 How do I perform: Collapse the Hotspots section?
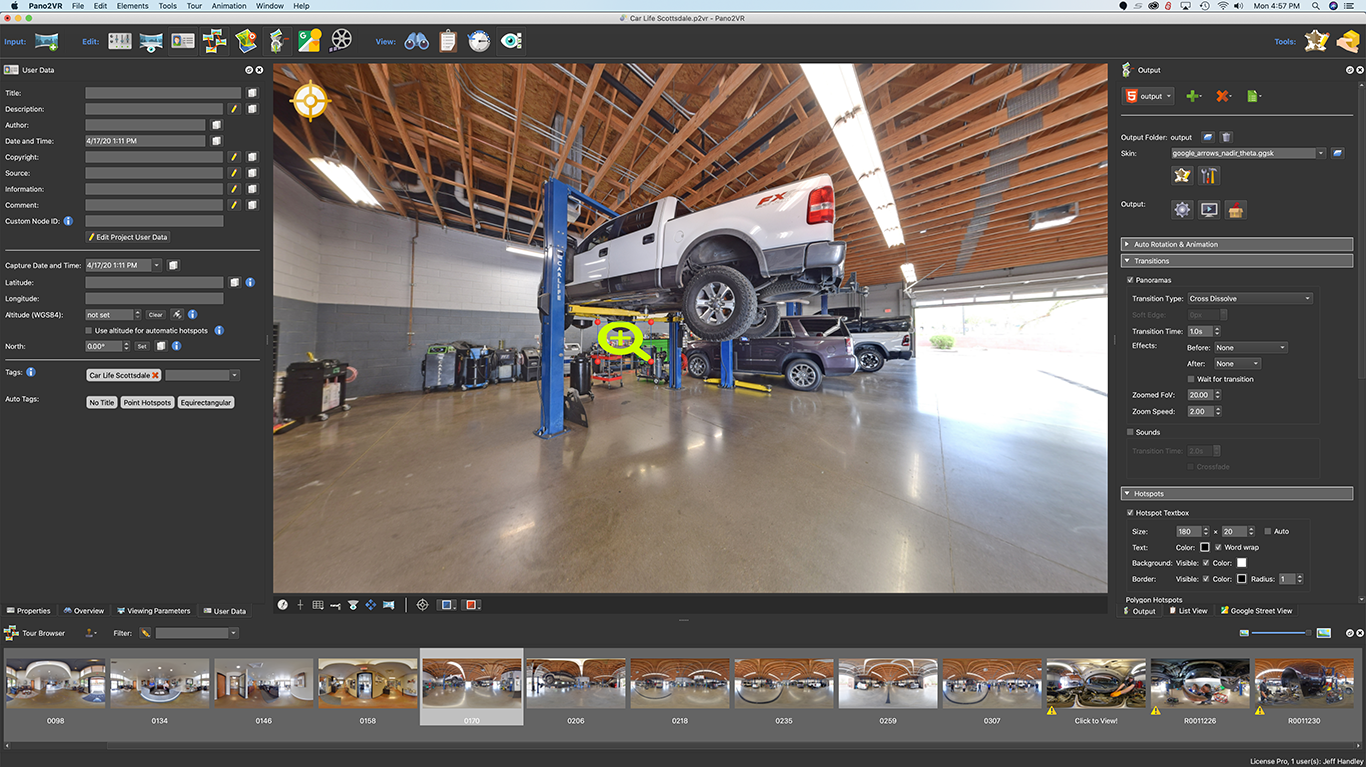click(x=1237, y=494)
